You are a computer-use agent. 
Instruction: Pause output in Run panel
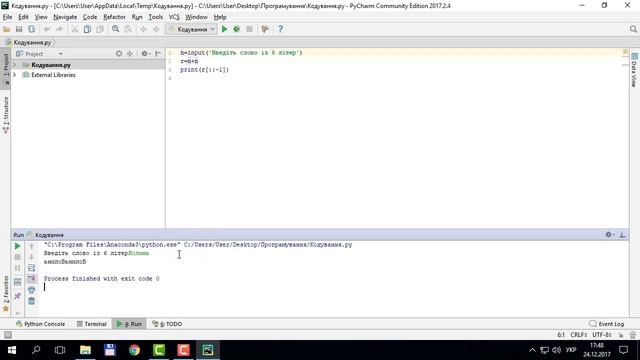(18, 268)
